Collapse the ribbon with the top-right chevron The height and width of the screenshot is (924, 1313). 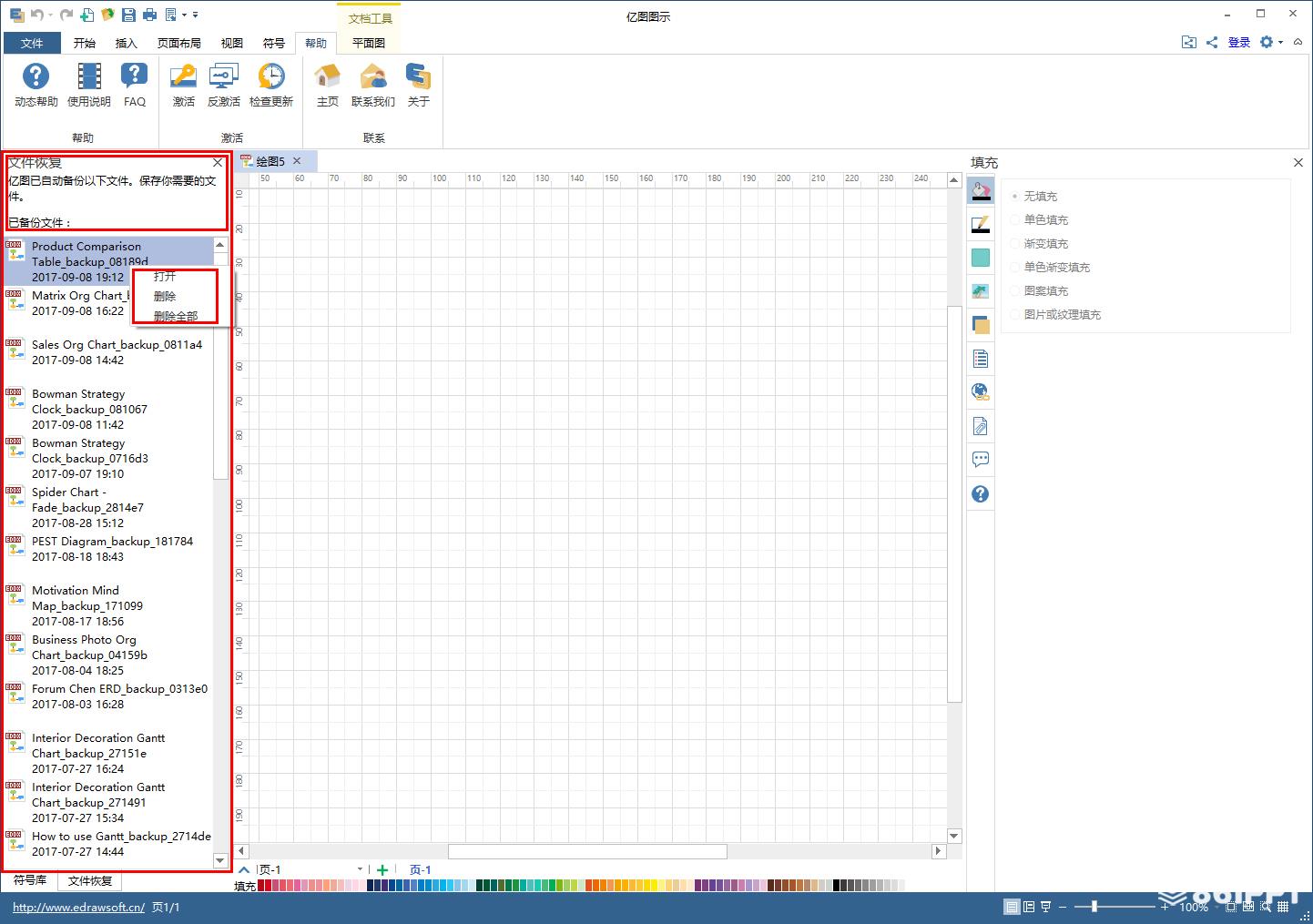1298,43
